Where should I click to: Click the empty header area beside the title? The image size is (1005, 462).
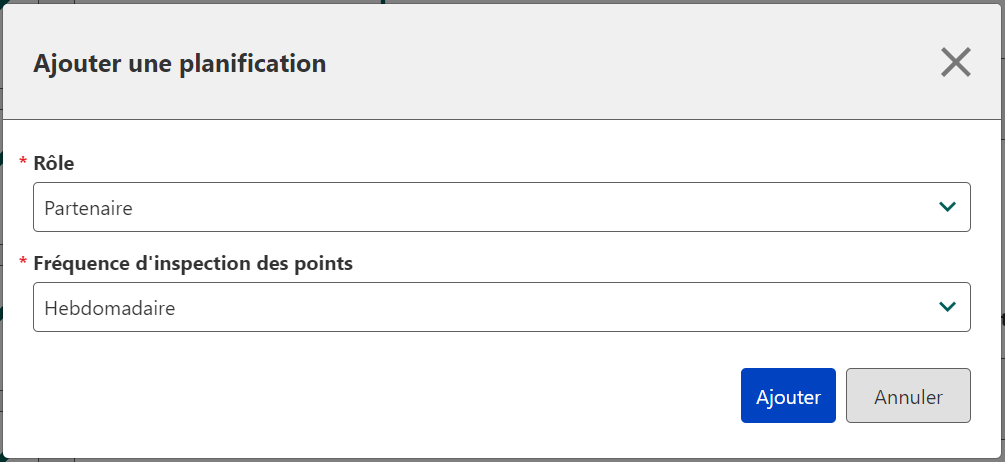coord(628,63)
